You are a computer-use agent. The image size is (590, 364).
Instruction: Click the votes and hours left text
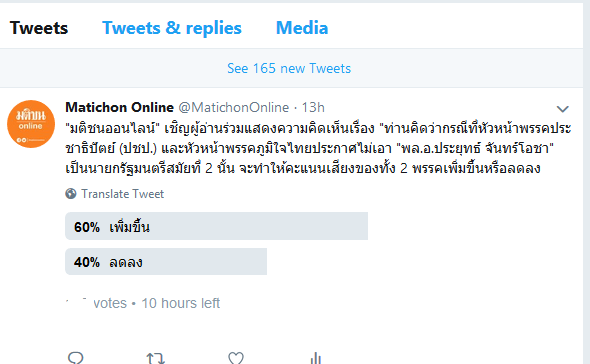click(143, 303)
